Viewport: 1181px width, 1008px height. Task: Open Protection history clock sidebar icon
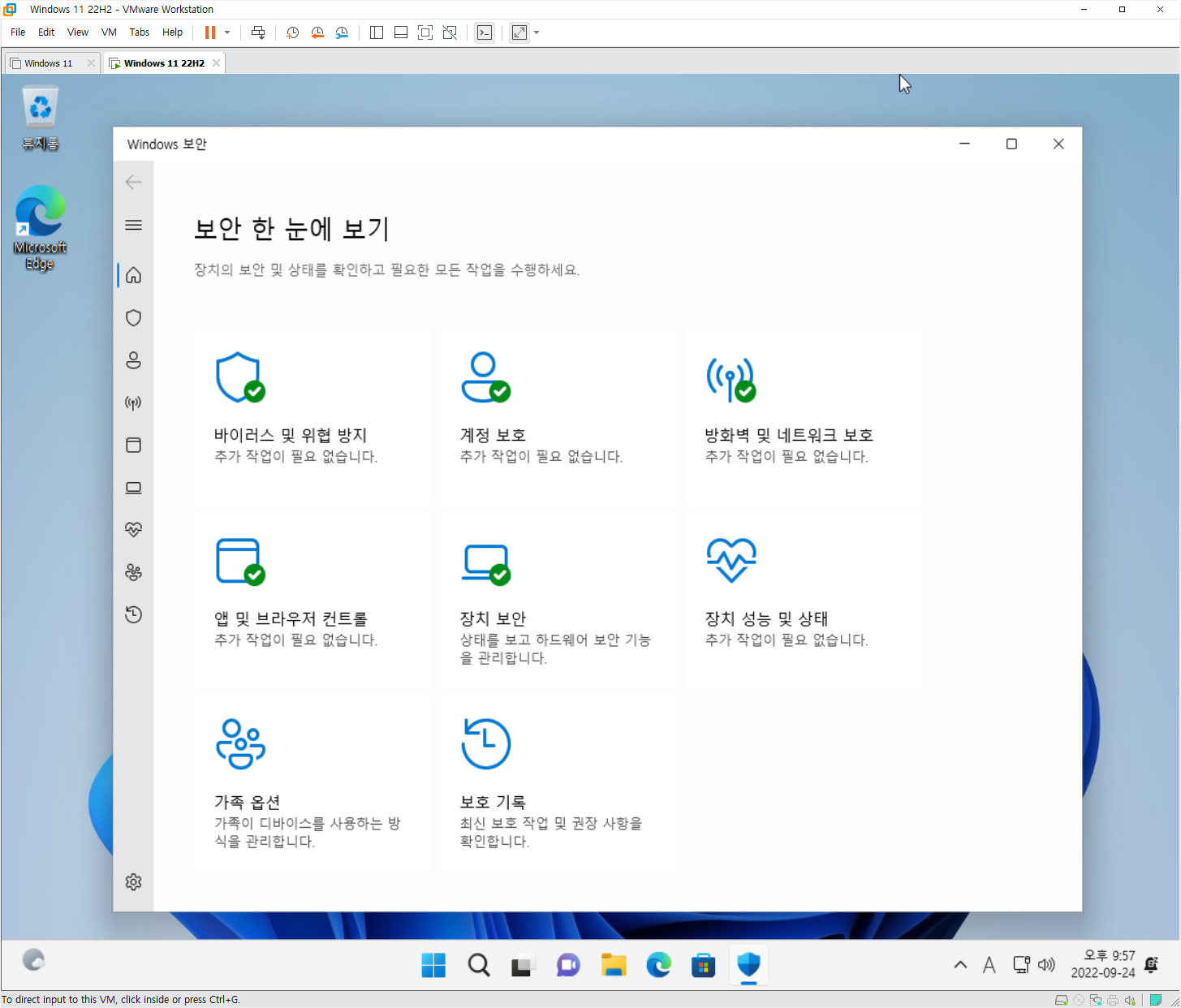point(134,614)
